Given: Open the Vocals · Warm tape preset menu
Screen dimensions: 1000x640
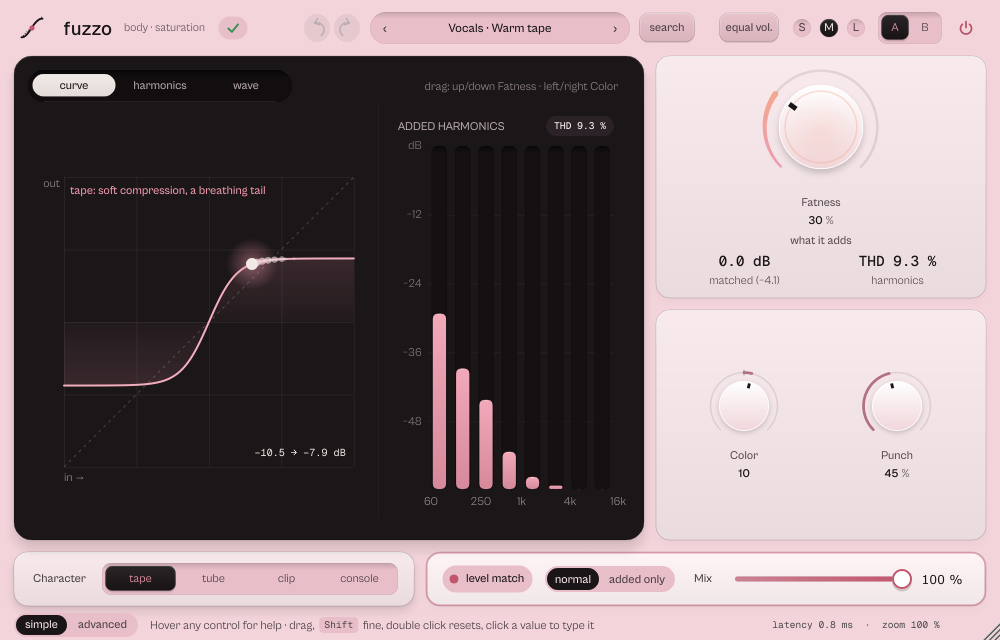Looking at the screenshot, I should pyautogui.click(x=499, y=28).
